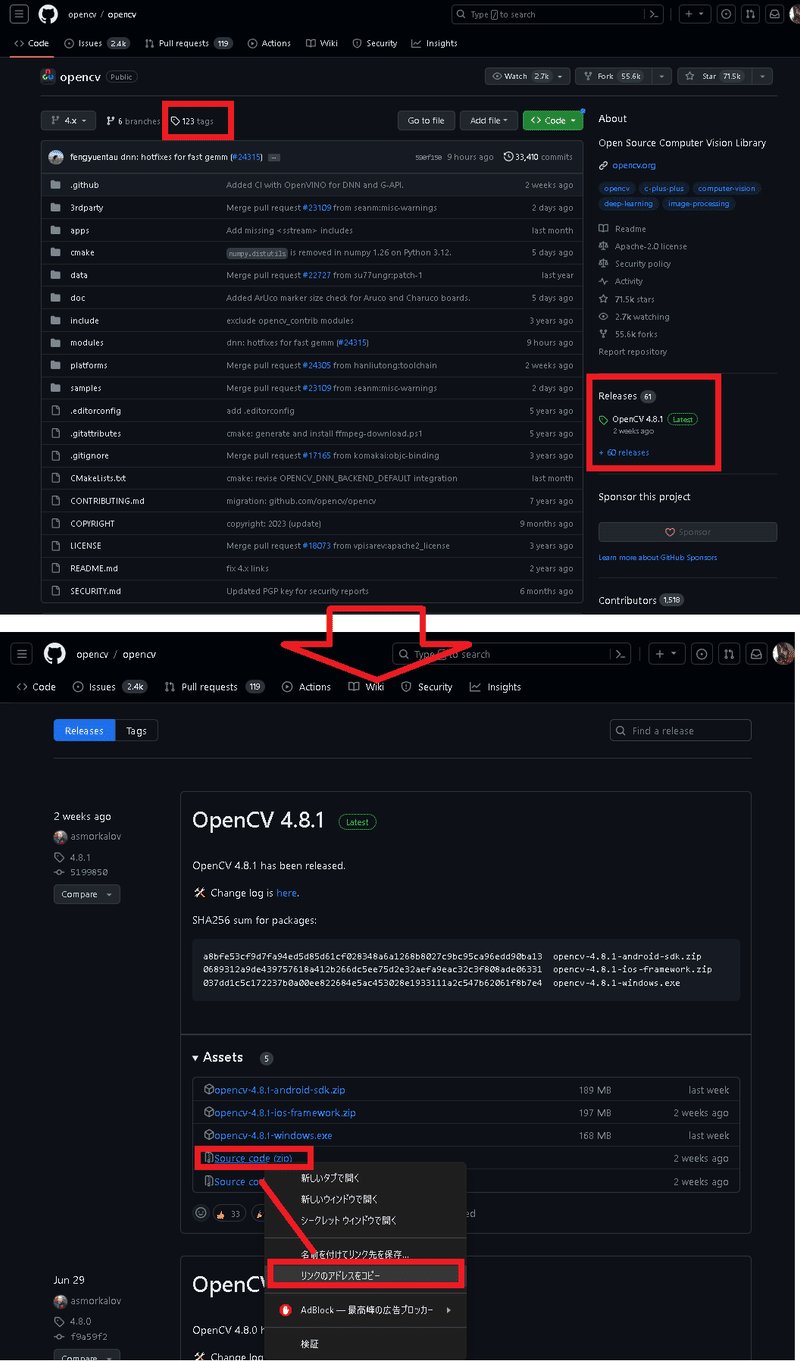The height and width of the screenshot is (1361, 800).
Task: Click the tag icon next to 4.8.1
Action: point(61,856)
